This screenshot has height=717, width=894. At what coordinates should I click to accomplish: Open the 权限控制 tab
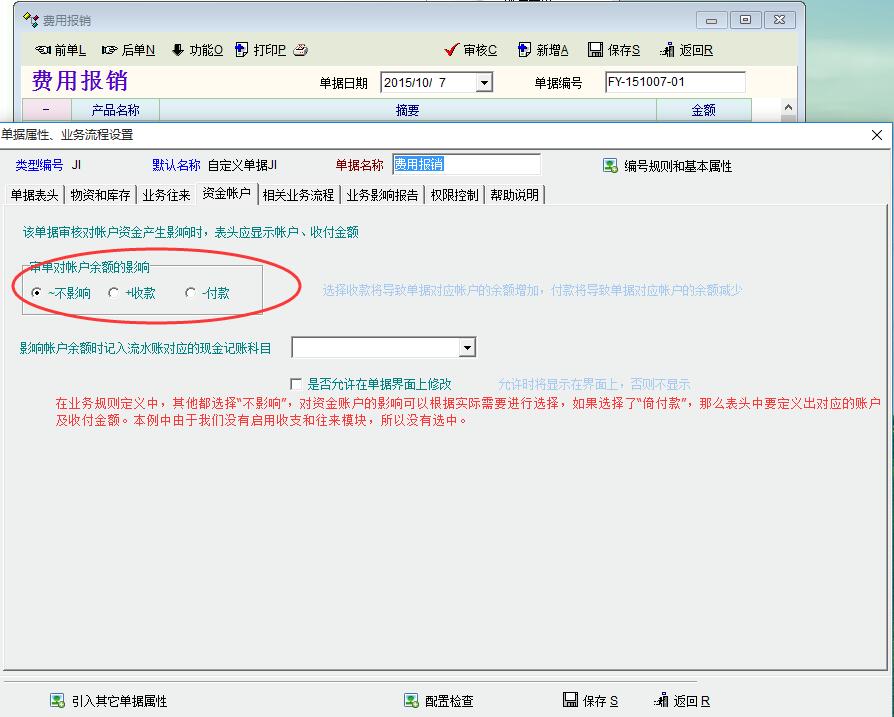[454, 195]
